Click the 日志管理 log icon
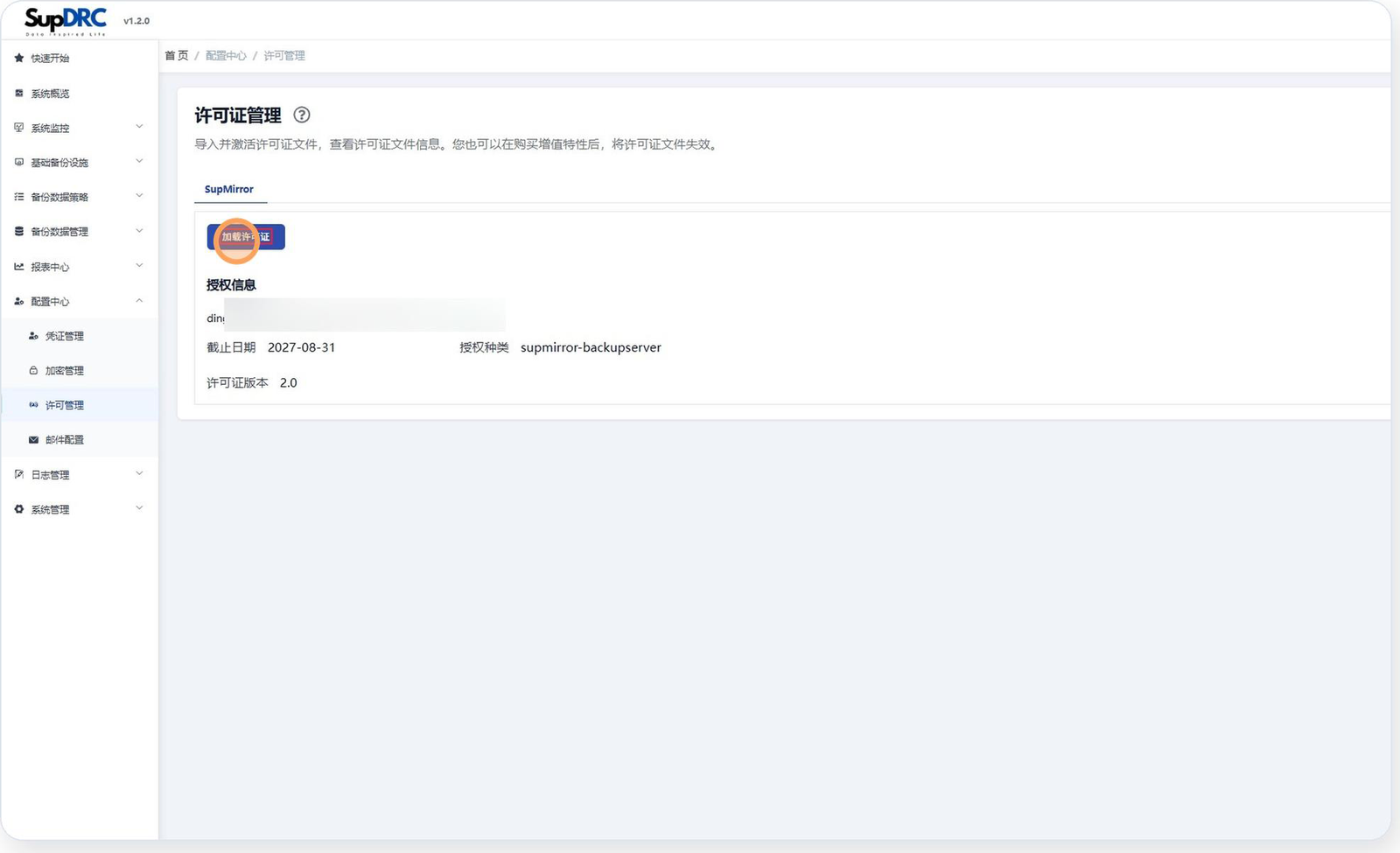Image resolution: width=1400 pixels, height=853 pixels. point(19,475)
